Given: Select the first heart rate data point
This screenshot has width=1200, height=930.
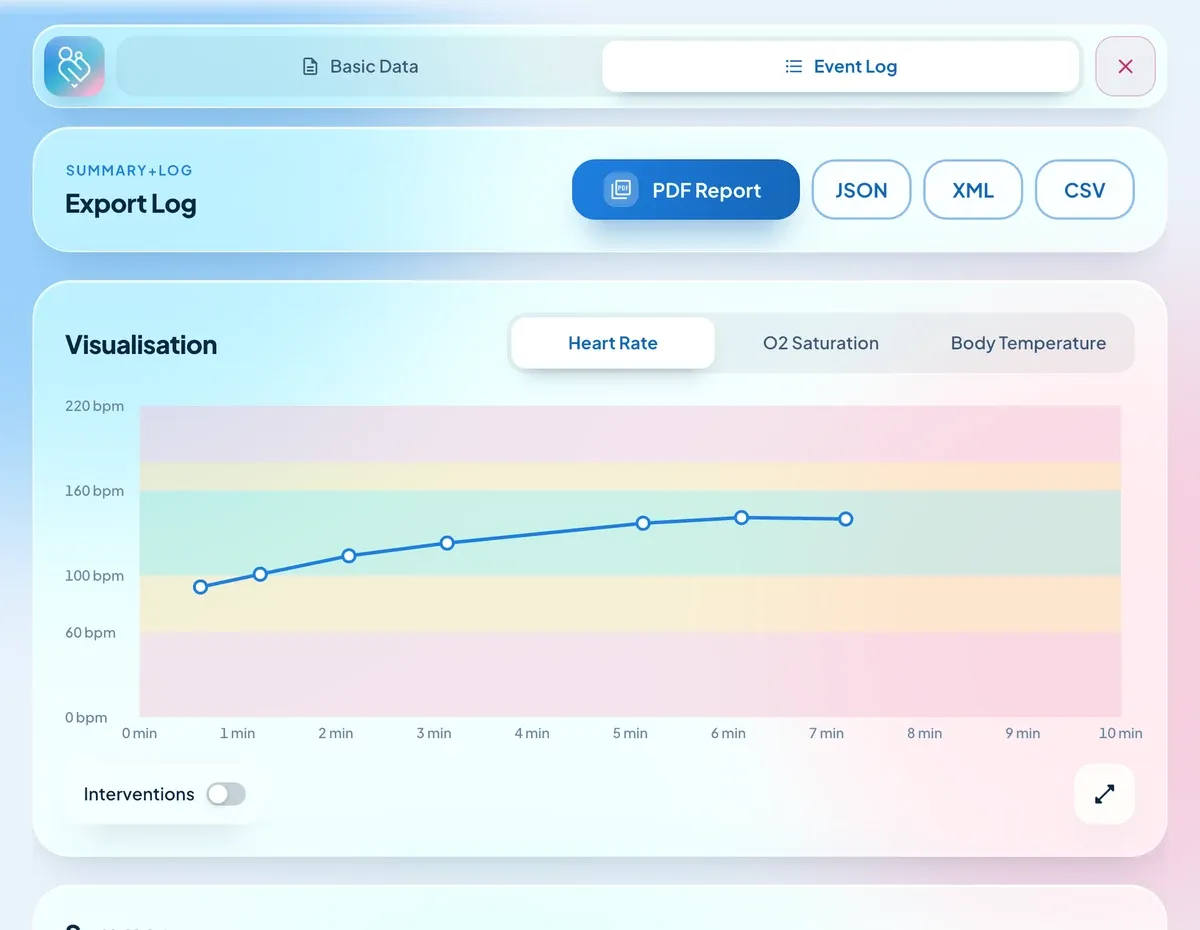Looking at the screenshot, I should [200, 587].
